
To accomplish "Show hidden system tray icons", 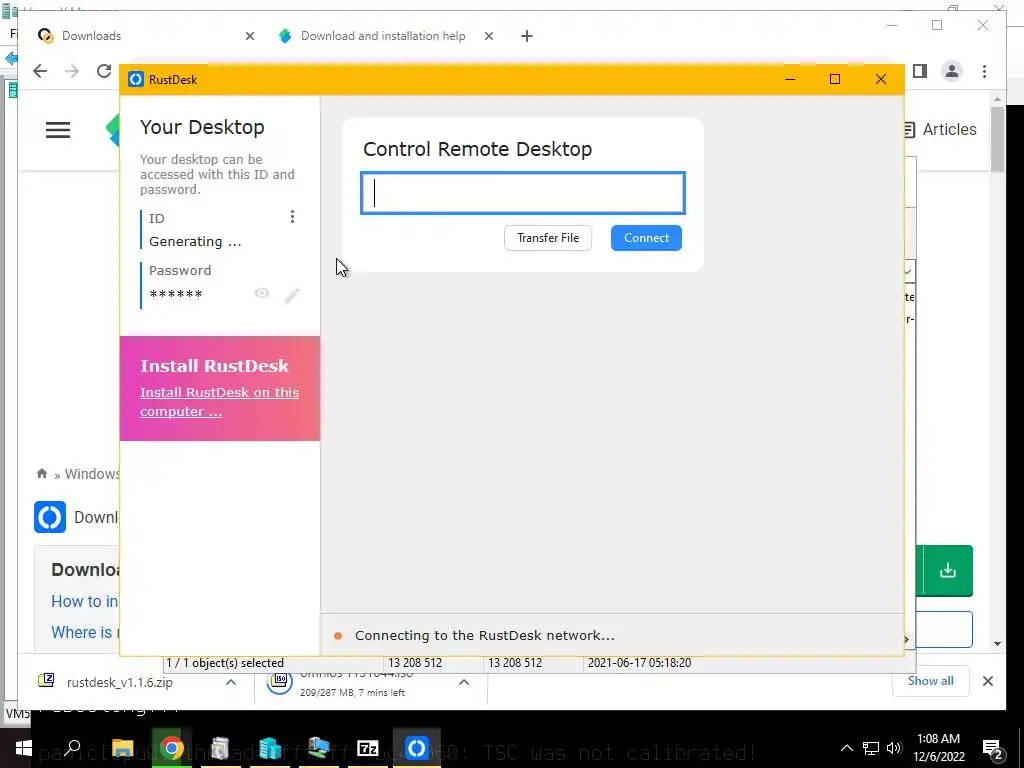I will [x=846, y=748].
